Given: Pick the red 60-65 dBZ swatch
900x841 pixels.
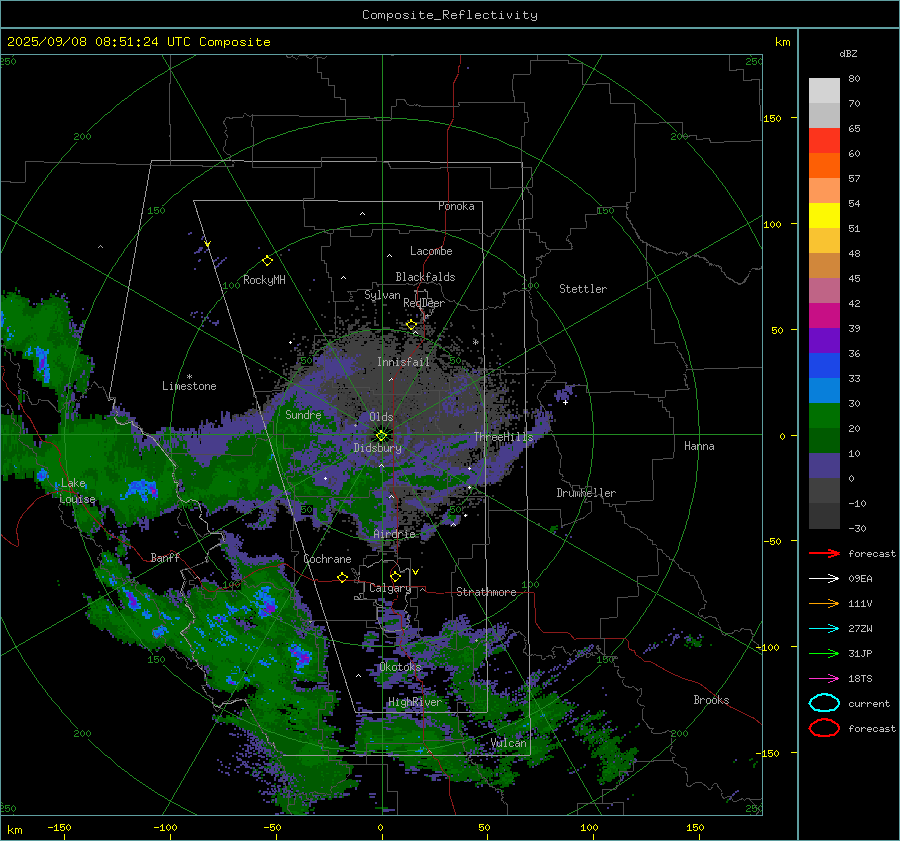Looking at the screenshot, I should pyautogui.click(x=824, y=141).
